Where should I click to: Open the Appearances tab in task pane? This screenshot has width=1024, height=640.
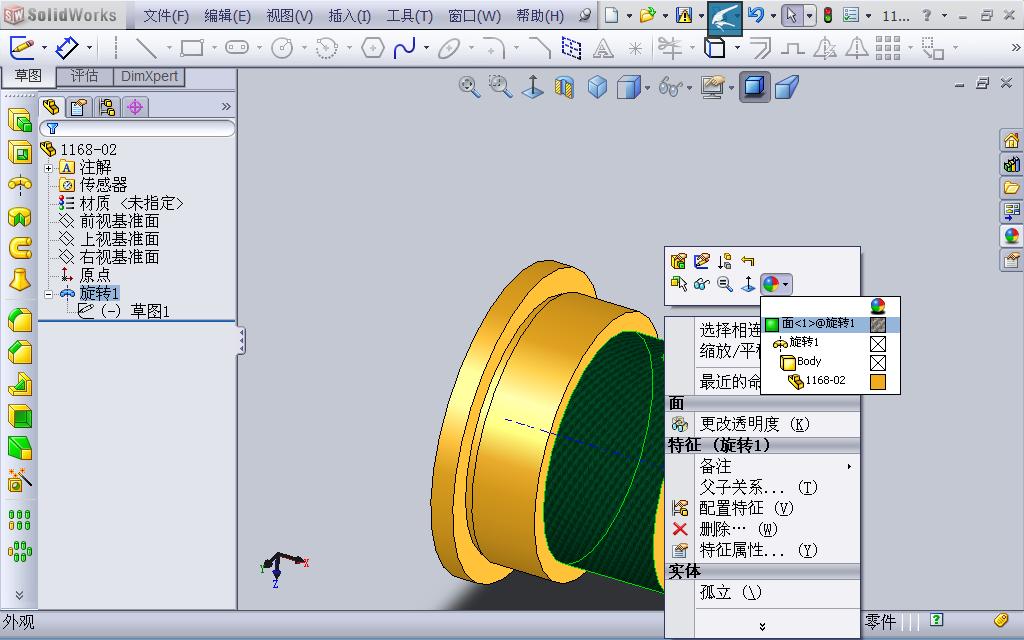click(1011, 236)
